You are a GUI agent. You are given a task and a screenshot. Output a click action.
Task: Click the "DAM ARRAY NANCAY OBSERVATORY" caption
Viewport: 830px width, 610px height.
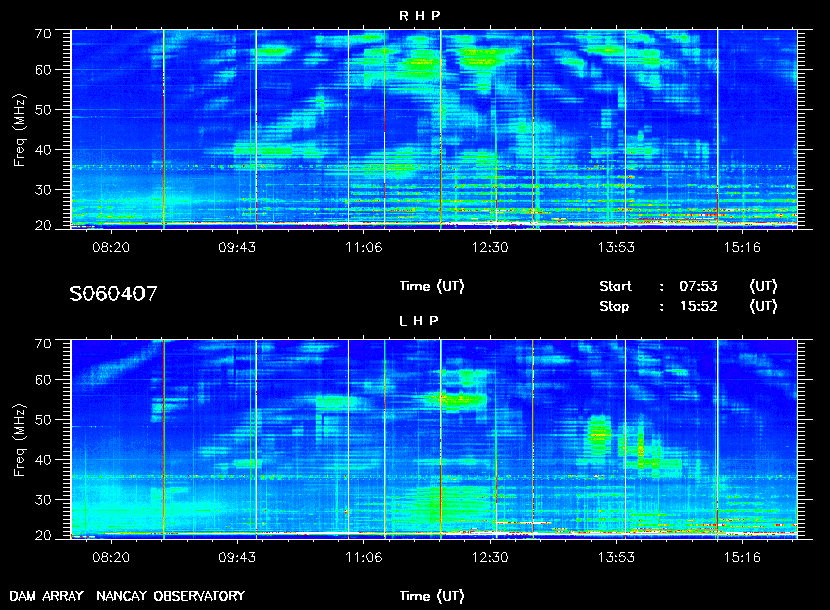(x=127, y=596)
